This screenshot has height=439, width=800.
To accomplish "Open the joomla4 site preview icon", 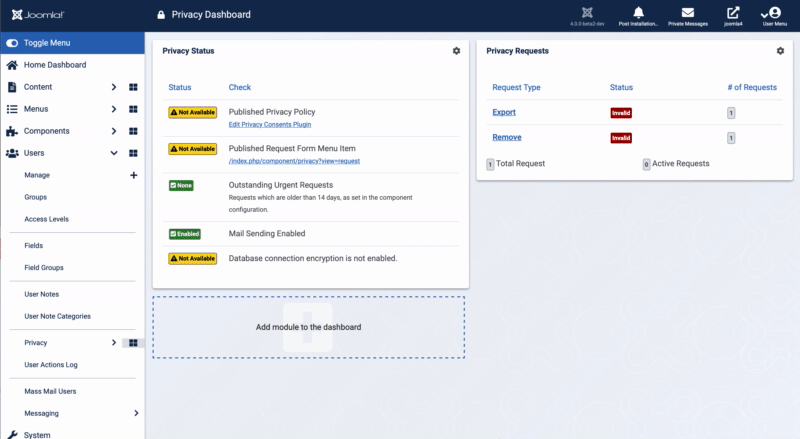I will click(733, 13).
